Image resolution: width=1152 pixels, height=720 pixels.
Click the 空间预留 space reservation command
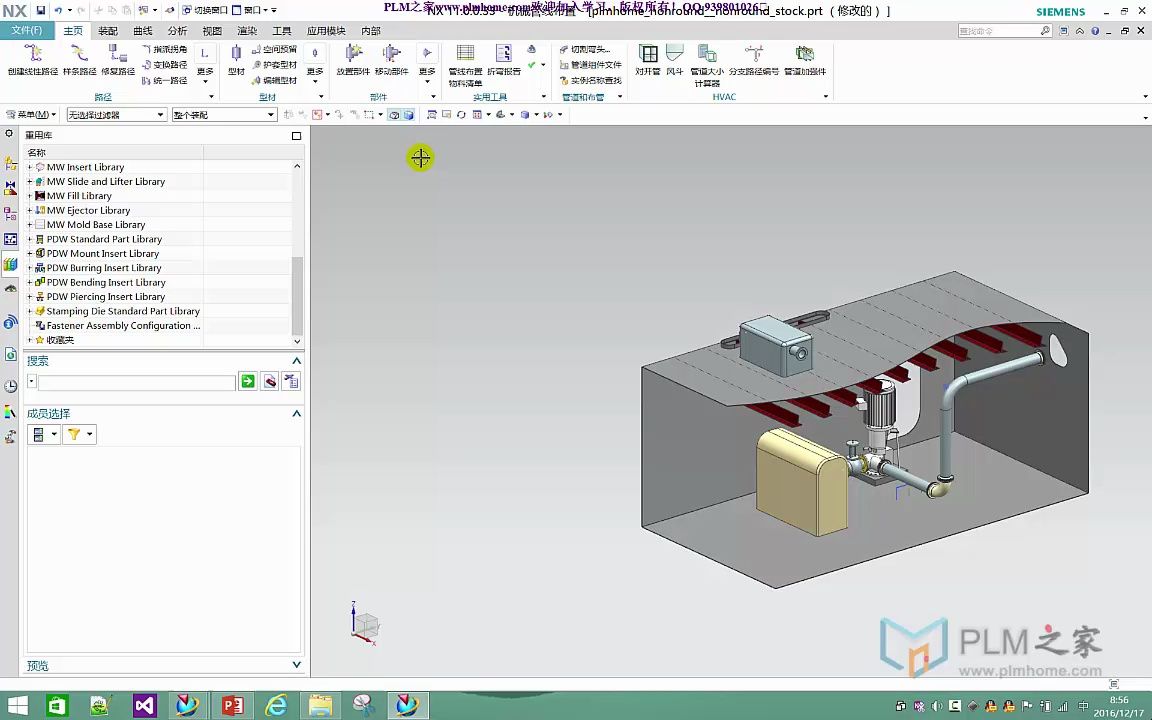pyautogui.click(x=274, y=49)
